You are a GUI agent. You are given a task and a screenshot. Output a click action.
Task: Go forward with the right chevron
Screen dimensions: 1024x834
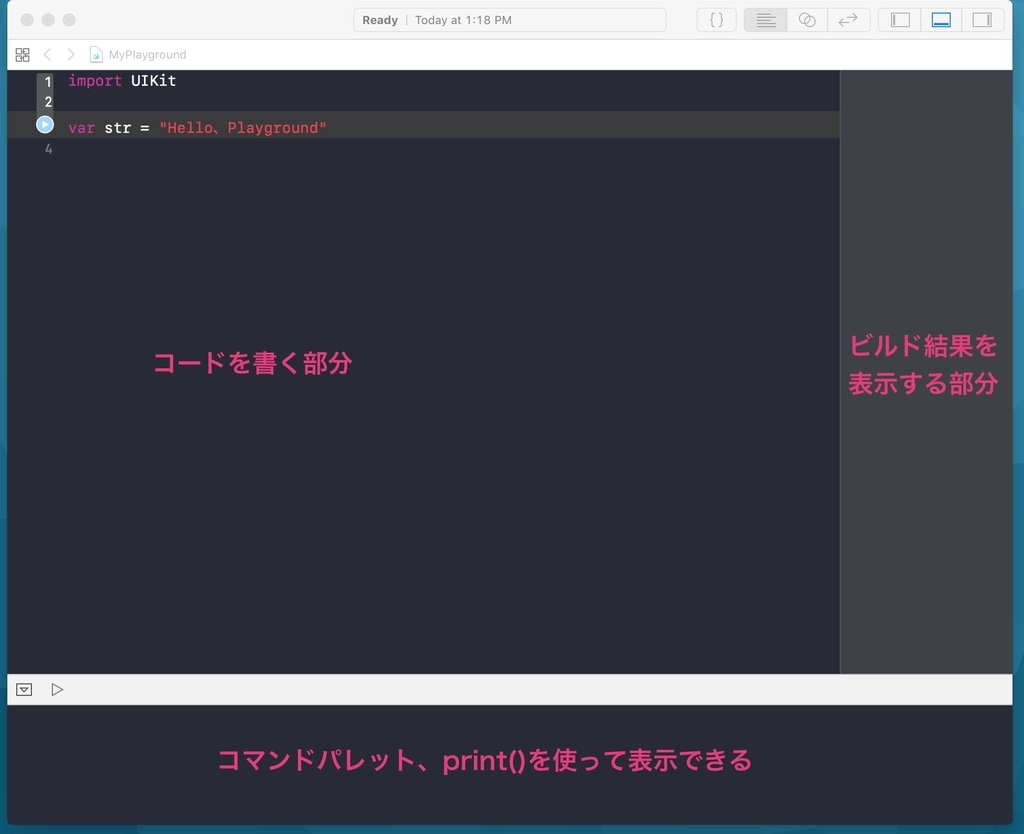71,54
